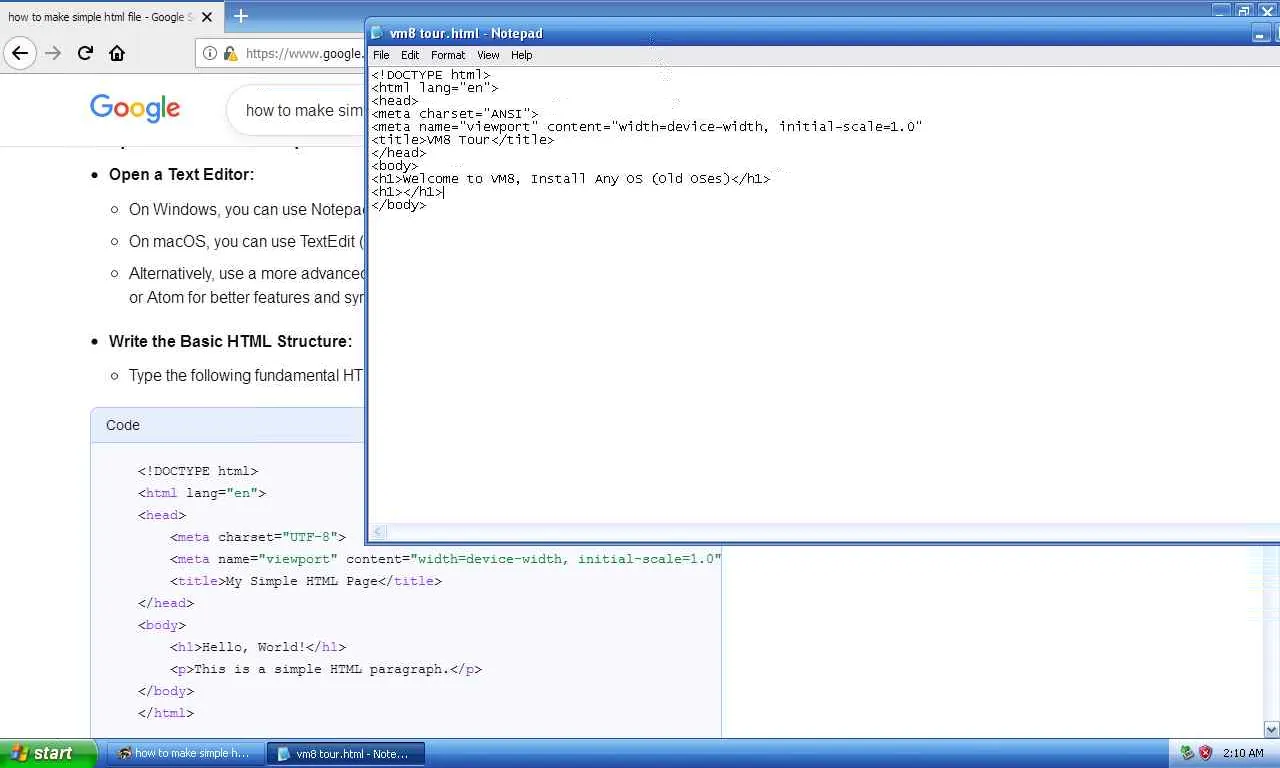This screenshot has height=768, width=1280.
Task: Open a new browser tab with plus button
Action: [x=241, y=16]
